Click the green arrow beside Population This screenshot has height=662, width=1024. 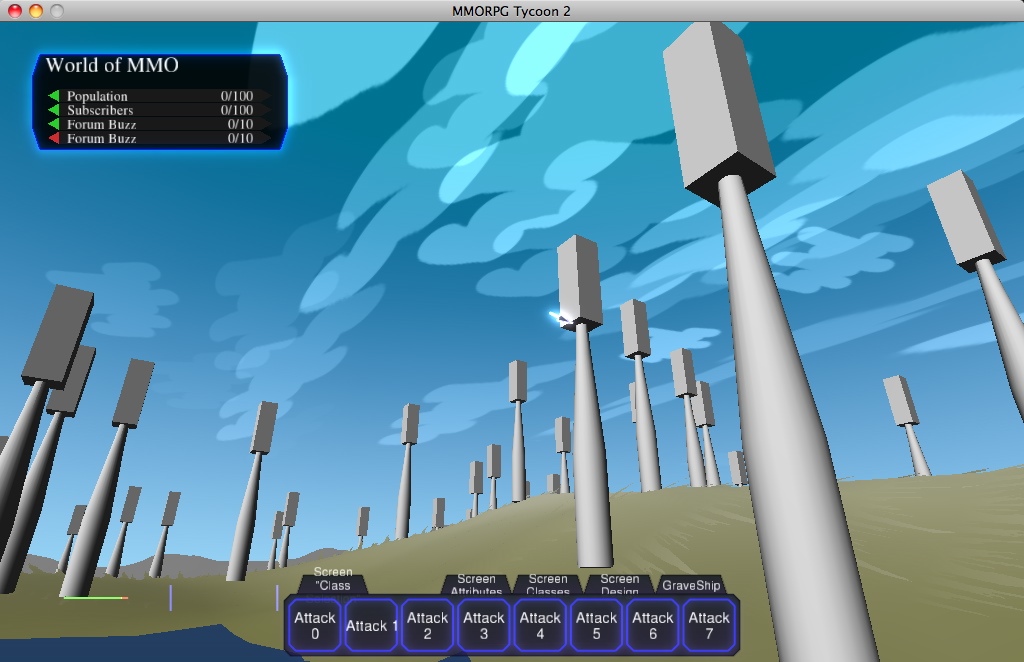pos(54,96)
